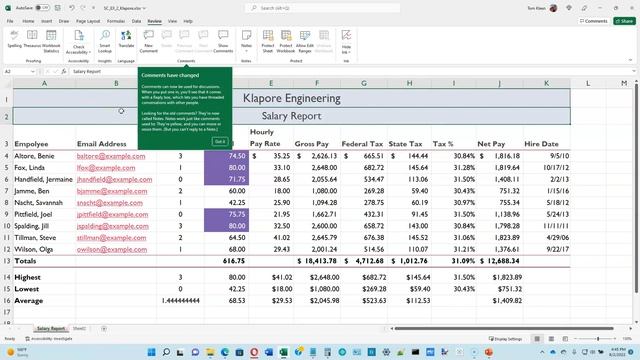Select the Klapore Engineering title cell
The image size is (640, 360).
tap(292, 98)
